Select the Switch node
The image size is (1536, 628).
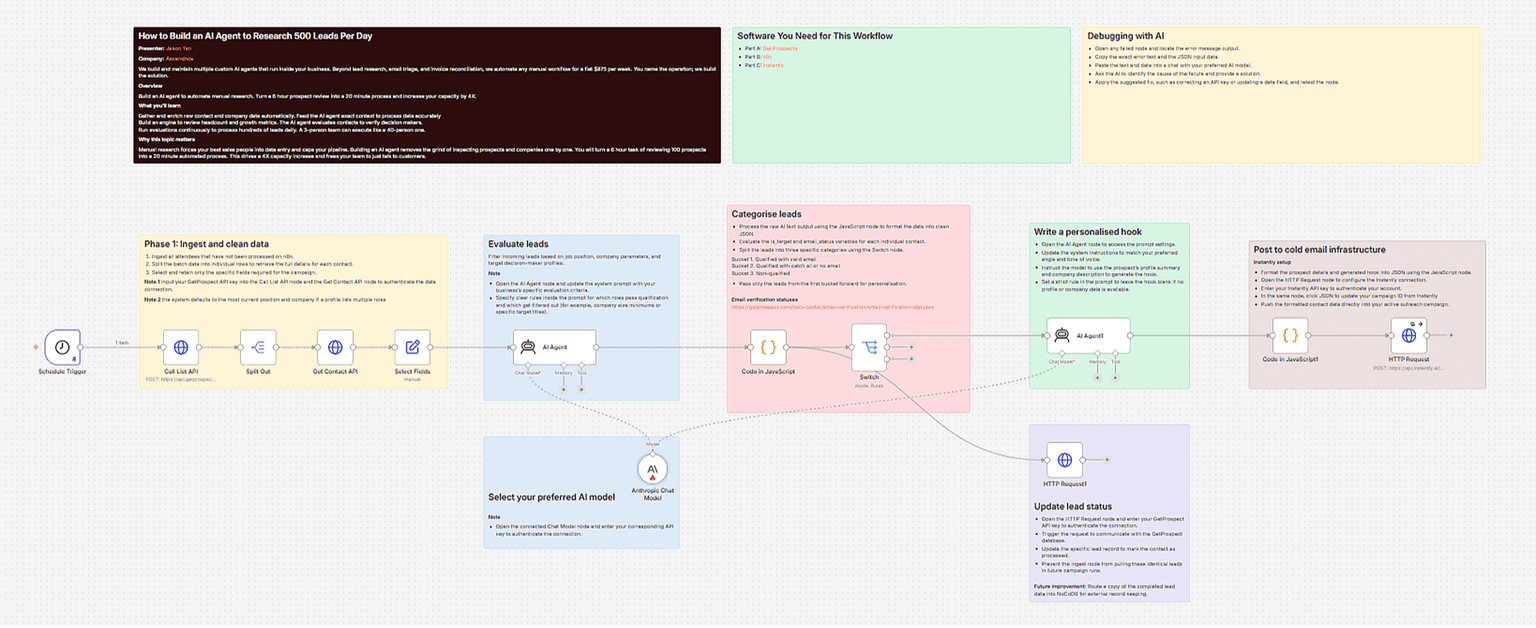pos(869,347)
